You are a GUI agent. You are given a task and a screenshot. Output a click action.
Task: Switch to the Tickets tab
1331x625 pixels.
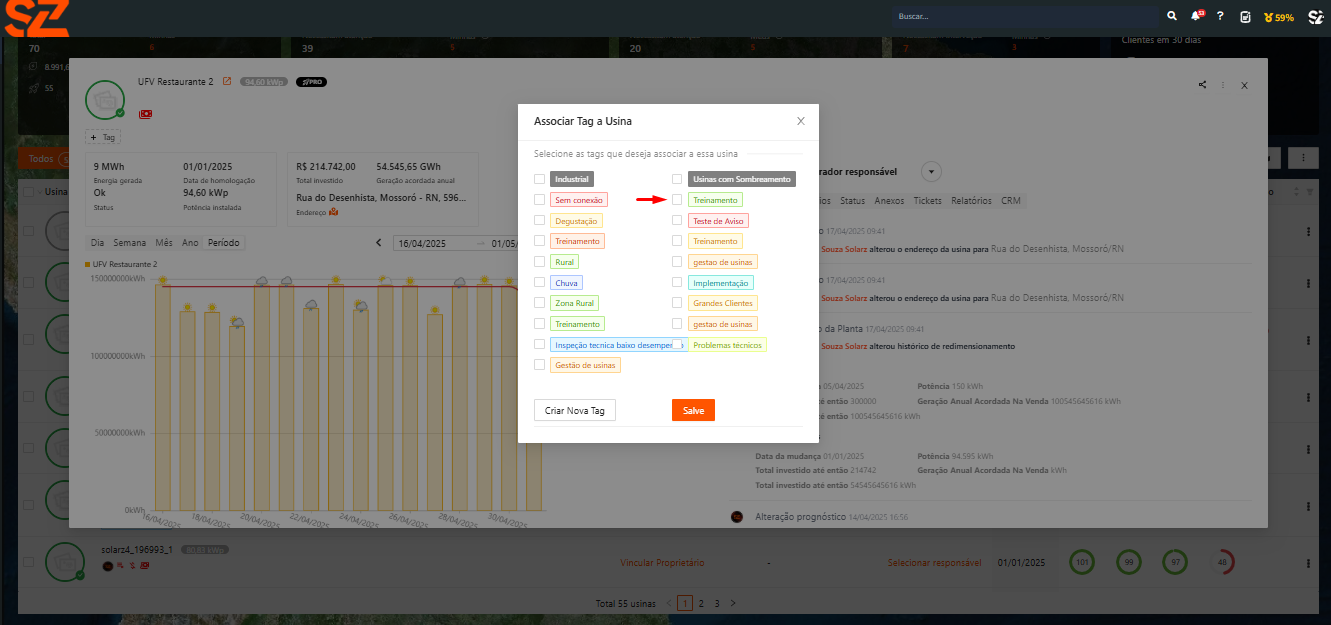[x=927, y=201]
